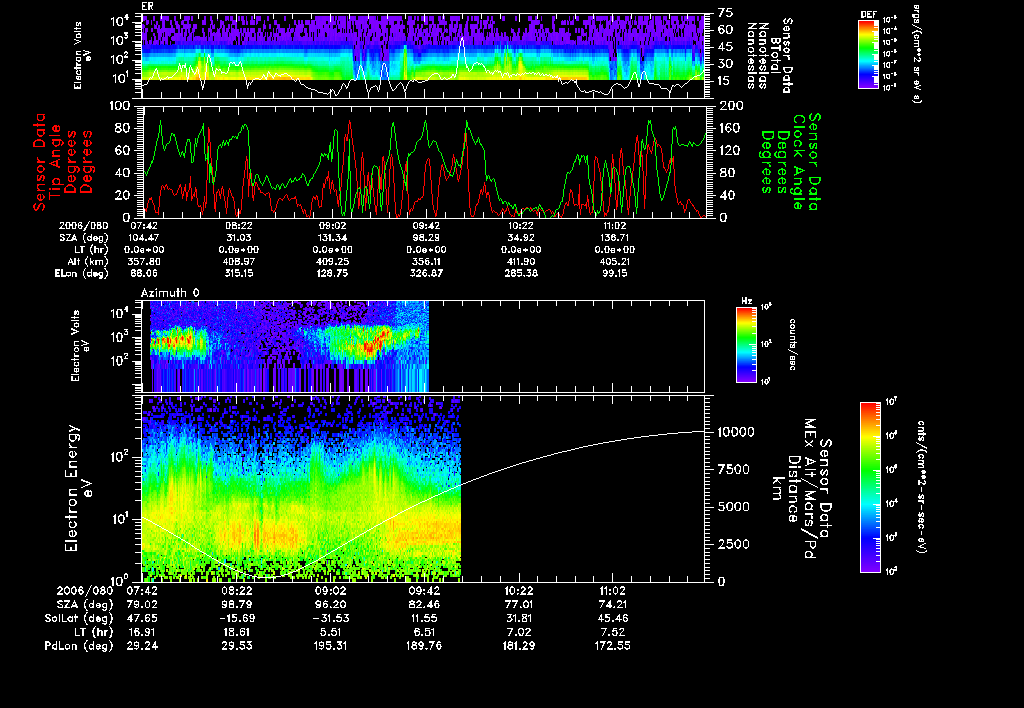Click the SZA value 74.21
The height and width of the screenshot is (708, 1024).
coord(614,604)
